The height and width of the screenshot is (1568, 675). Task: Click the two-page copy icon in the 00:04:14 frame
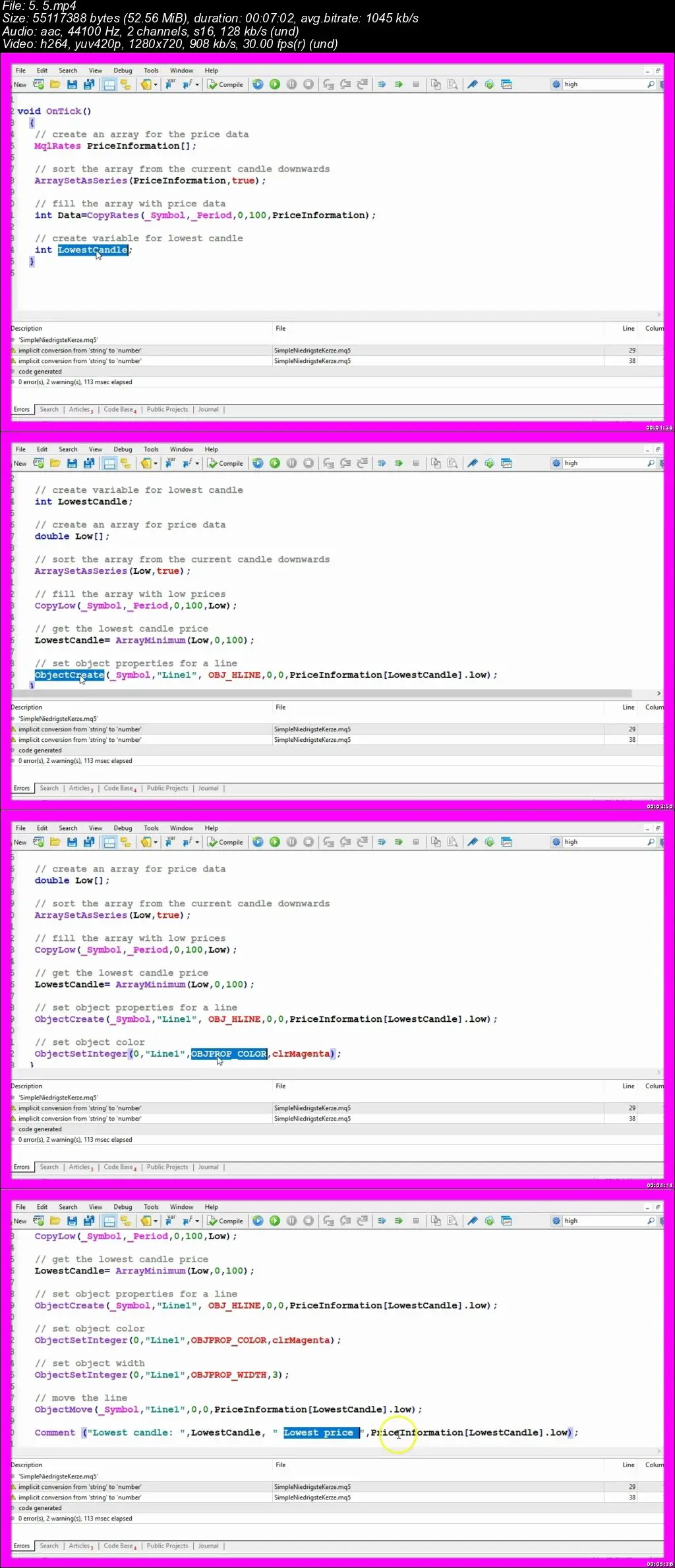click(x=436, y=842)
